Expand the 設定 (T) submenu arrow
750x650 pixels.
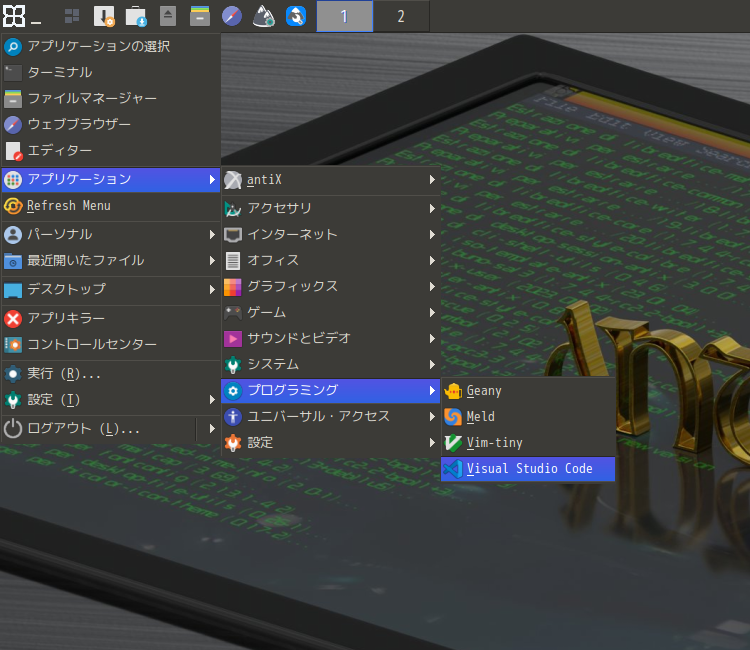pyautogui.click(x=212, y=399)
